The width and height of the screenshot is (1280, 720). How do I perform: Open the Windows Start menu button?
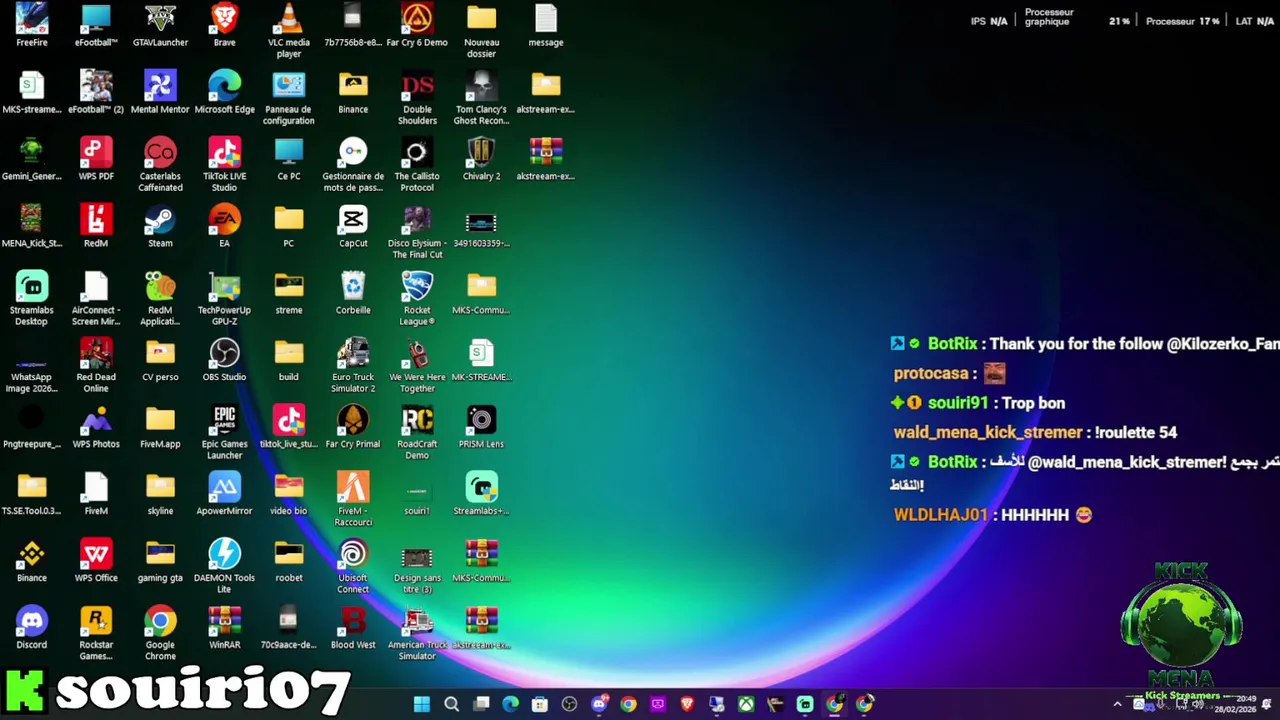point(422,704)
